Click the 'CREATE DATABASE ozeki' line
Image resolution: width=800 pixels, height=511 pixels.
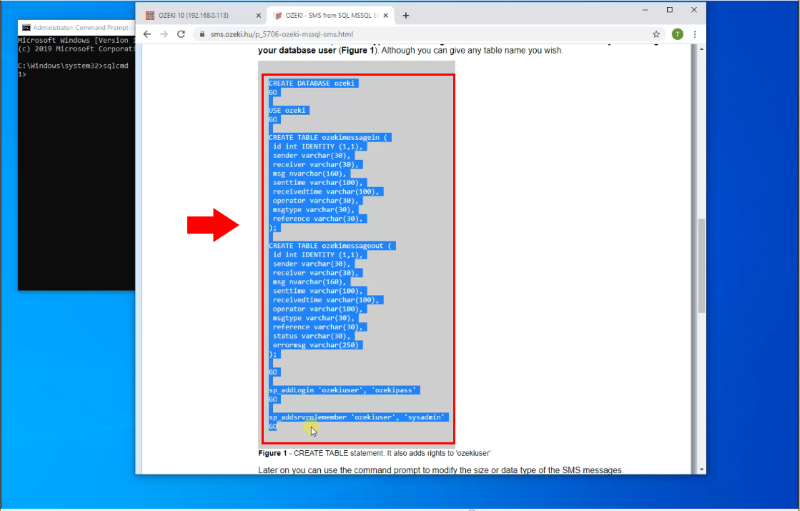coord(314,83)
